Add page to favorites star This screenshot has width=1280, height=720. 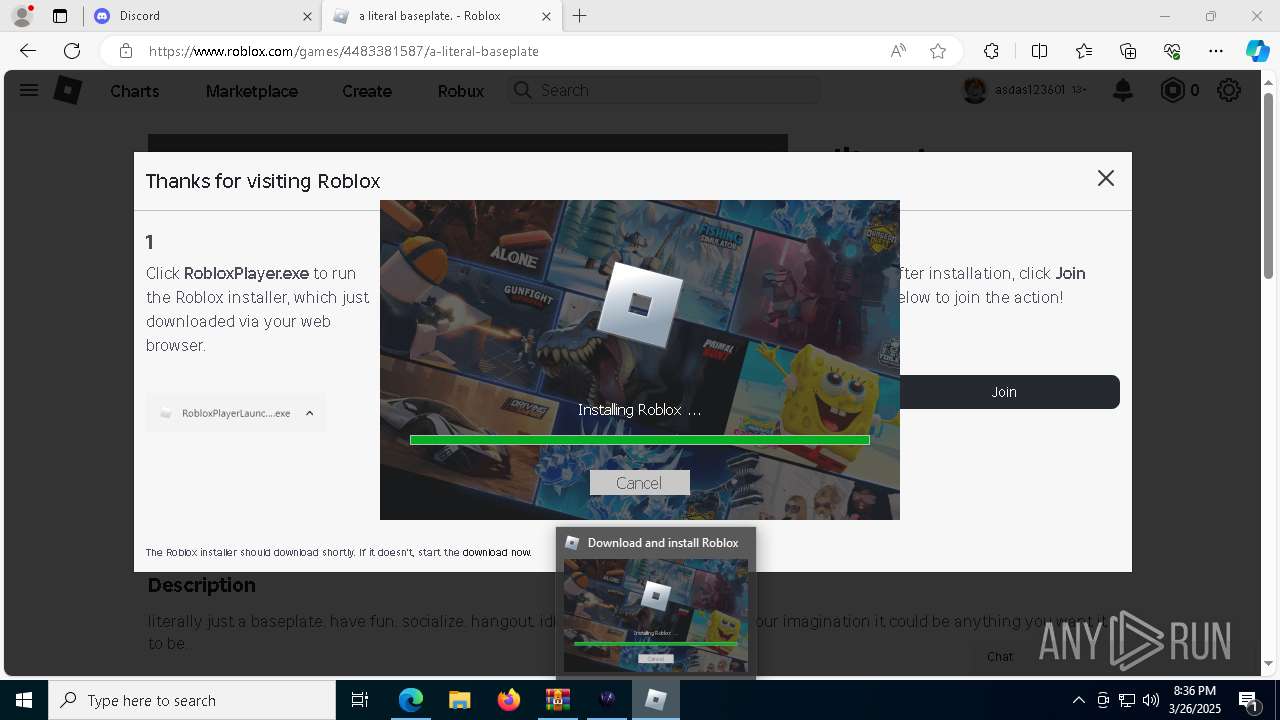tap(938, 51)
